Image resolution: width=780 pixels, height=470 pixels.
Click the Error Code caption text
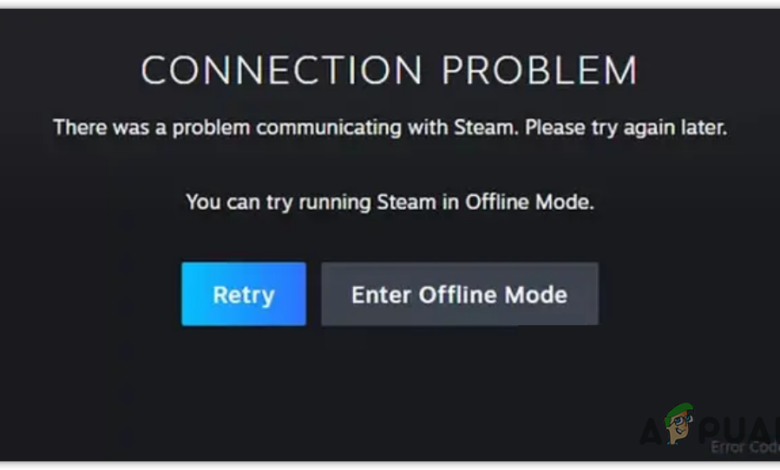point(745,447)
